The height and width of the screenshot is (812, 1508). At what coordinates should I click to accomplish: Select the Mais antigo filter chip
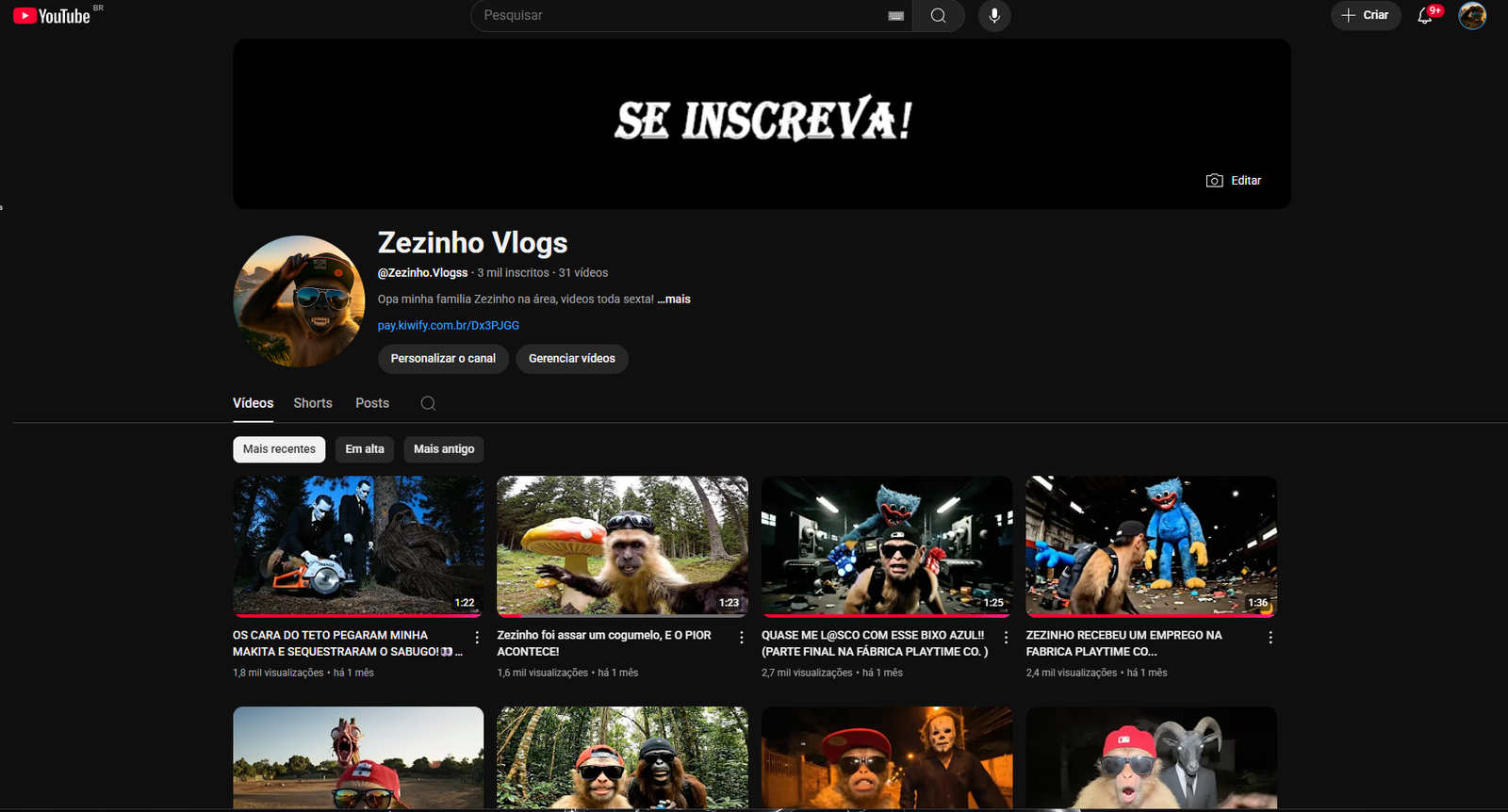click(444, 449)
